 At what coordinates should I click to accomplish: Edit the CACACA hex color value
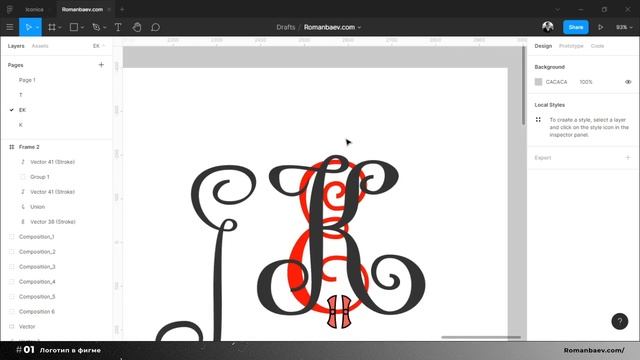(x=556, y=82)
